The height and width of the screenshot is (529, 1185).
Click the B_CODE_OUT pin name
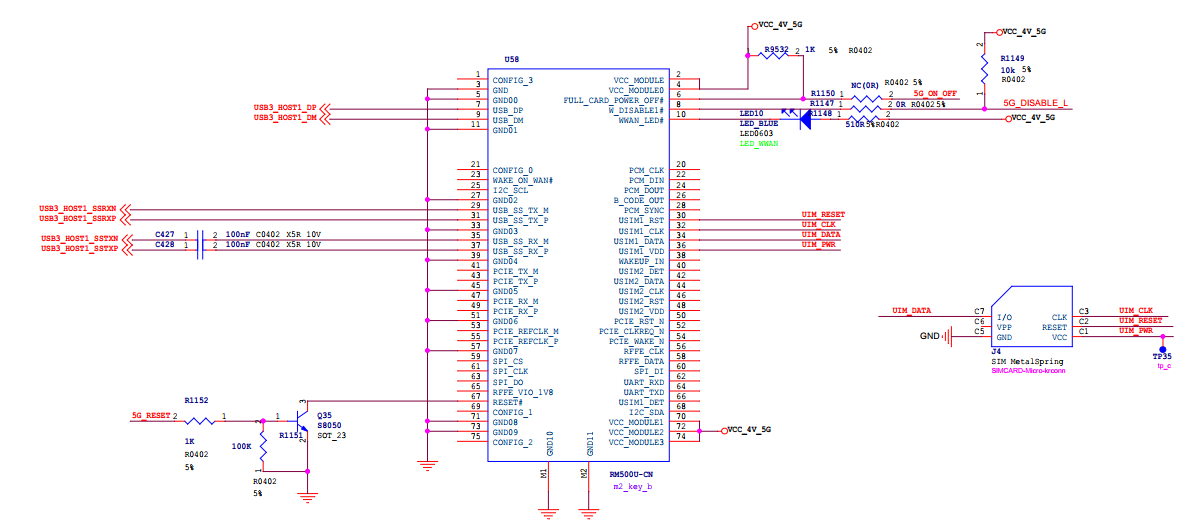tap(639, 200)
